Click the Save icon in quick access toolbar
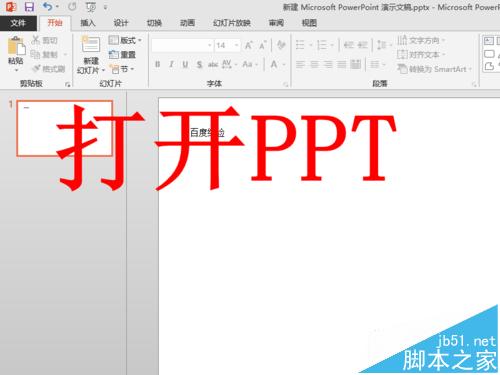500x375 pixels. pyautogui.click(x=29, y=7)
